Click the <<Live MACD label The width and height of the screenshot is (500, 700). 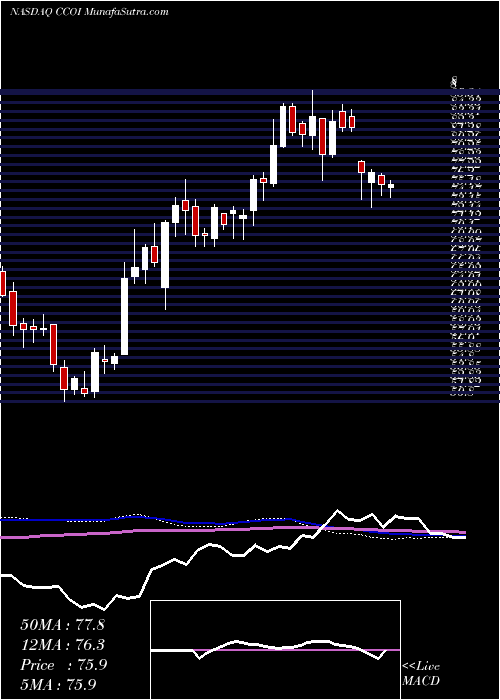[421, 674]
